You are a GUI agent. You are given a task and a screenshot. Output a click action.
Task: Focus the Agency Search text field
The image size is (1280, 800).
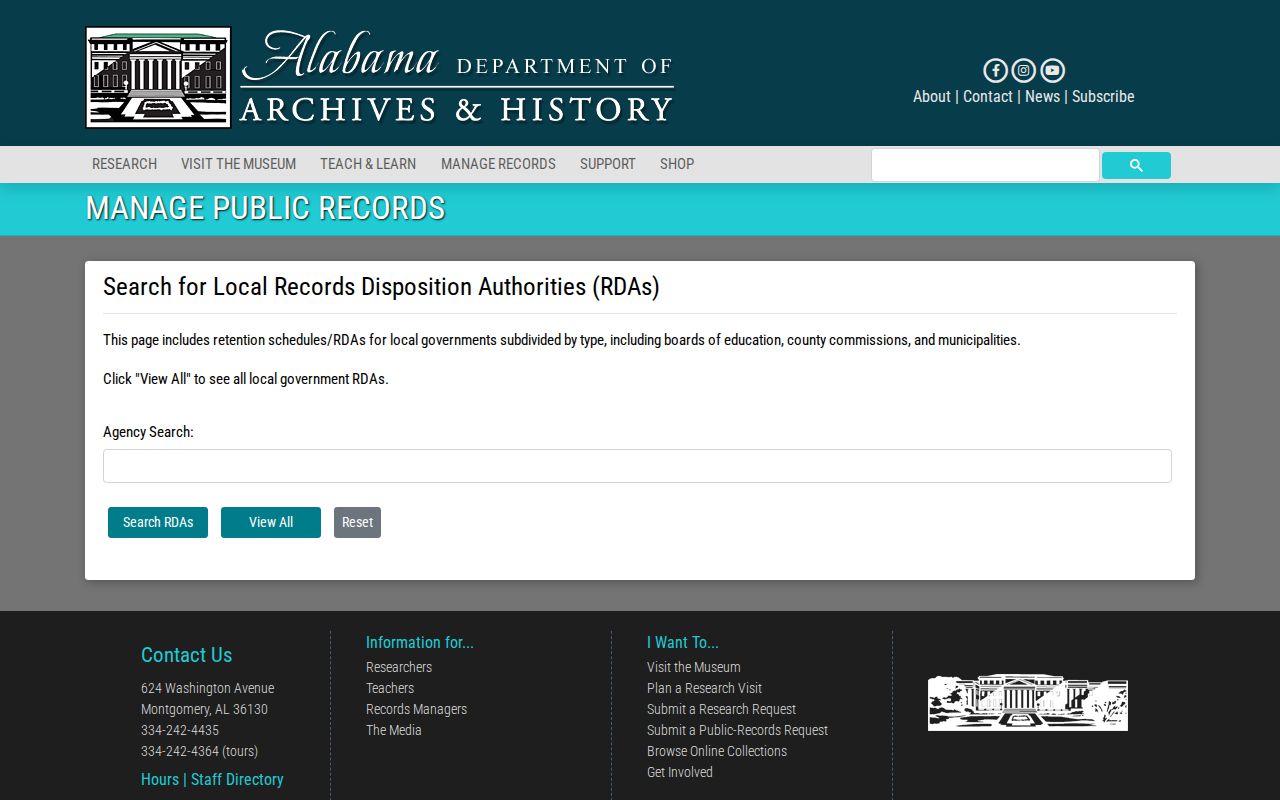[637, 466]
